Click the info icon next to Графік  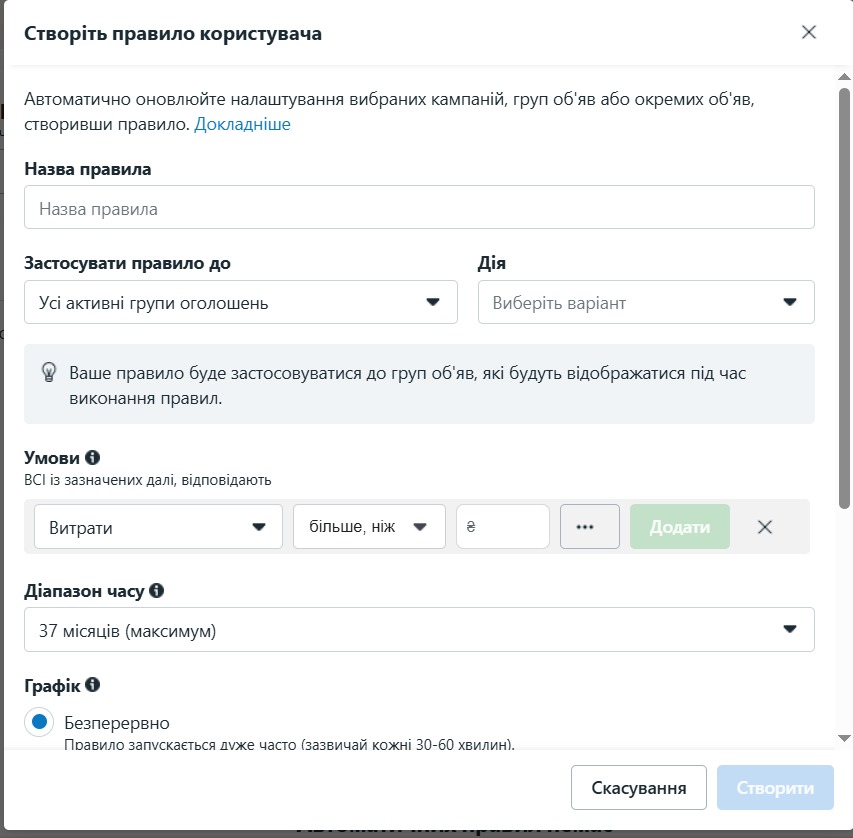pos(92,685)
